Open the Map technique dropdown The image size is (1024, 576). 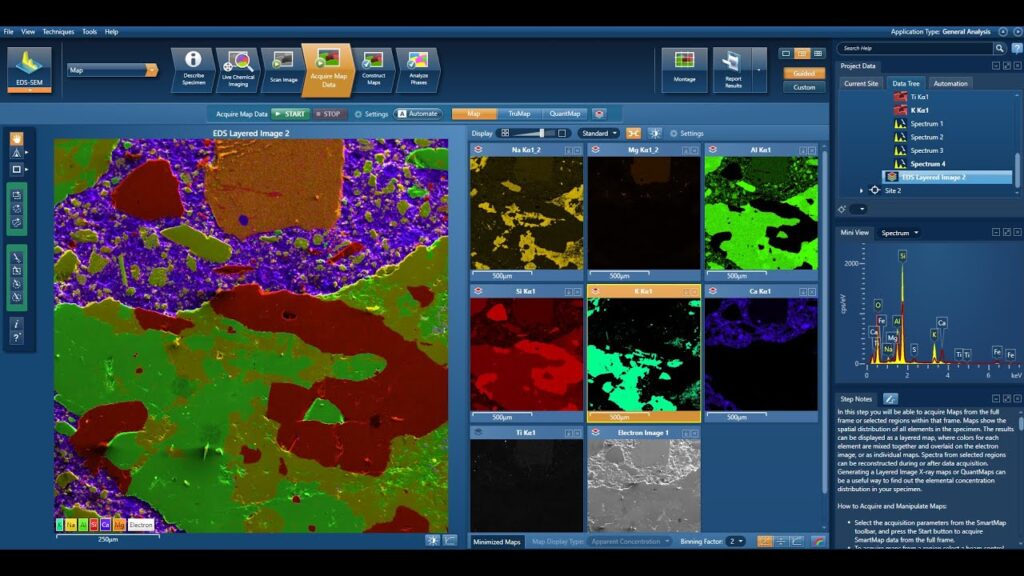[151, 70]
